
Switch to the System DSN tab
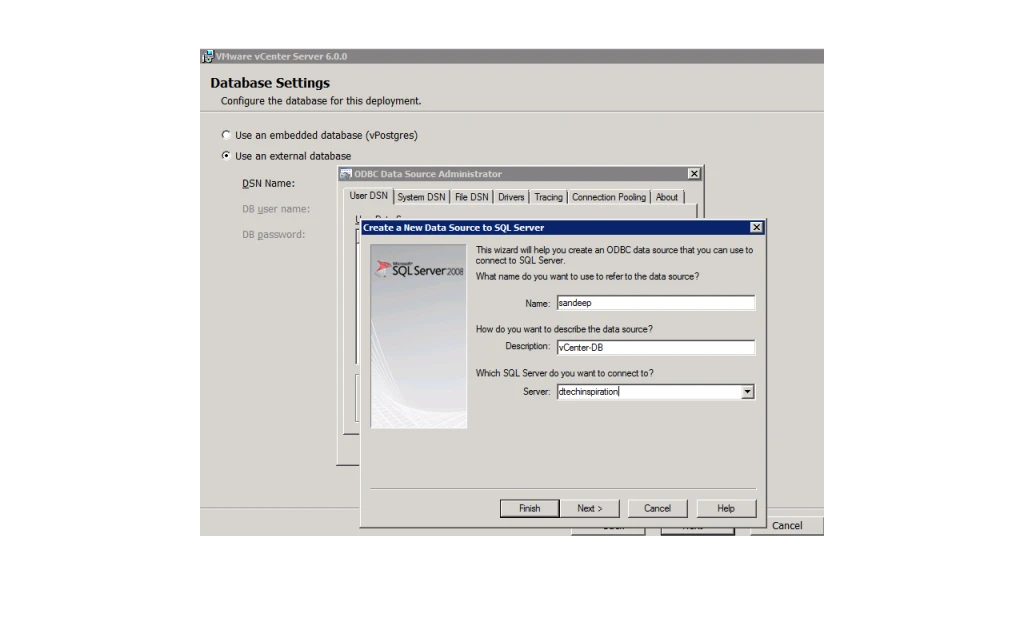click(421, 197)
